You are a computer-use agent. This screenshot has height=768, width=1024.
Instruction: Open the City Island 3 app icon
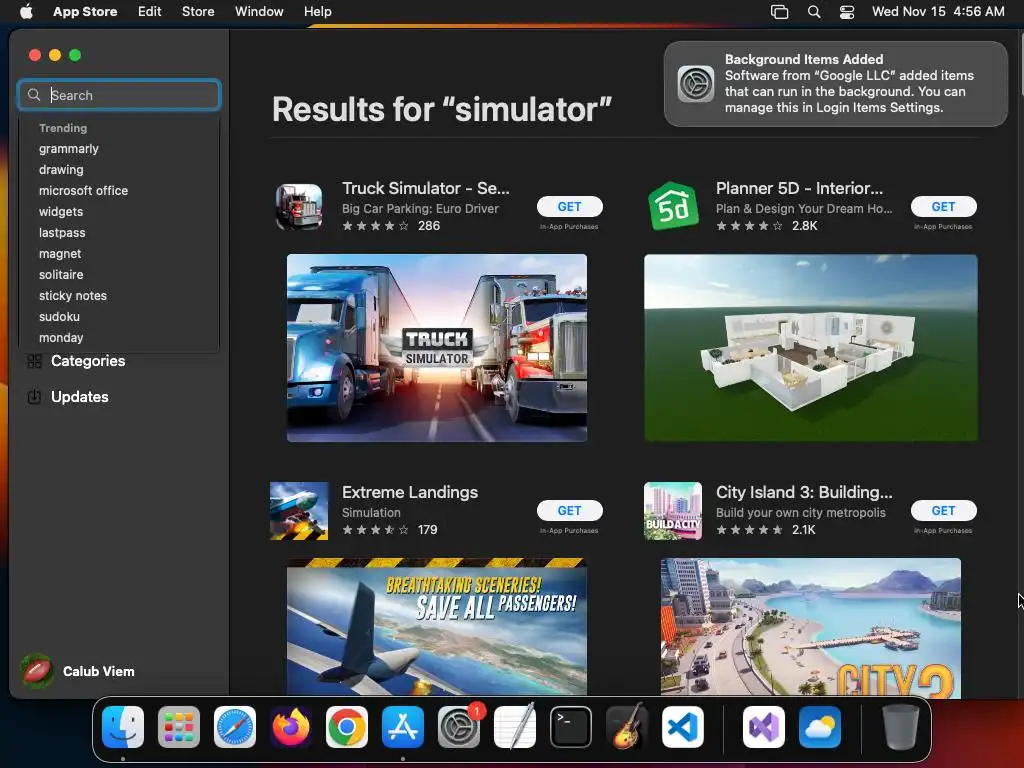[673, 511]
